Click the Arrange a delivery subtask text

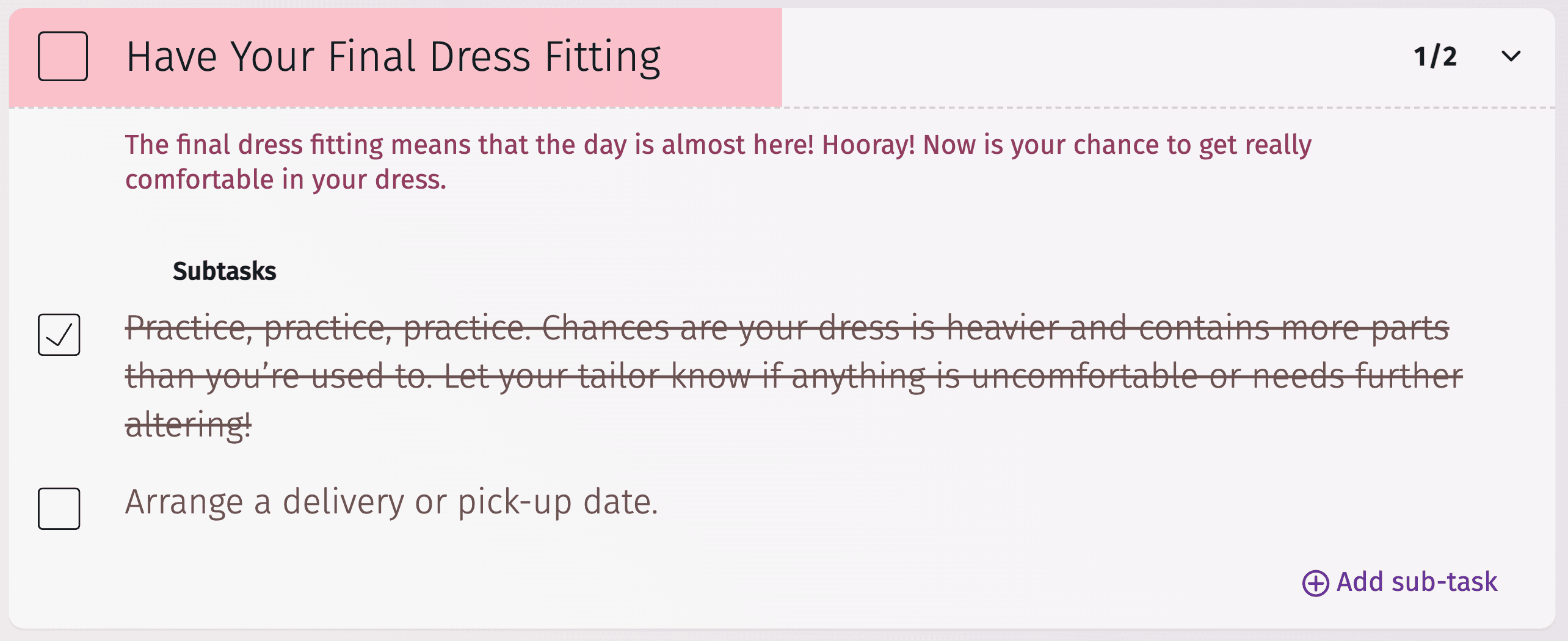[x=391, y=502]
